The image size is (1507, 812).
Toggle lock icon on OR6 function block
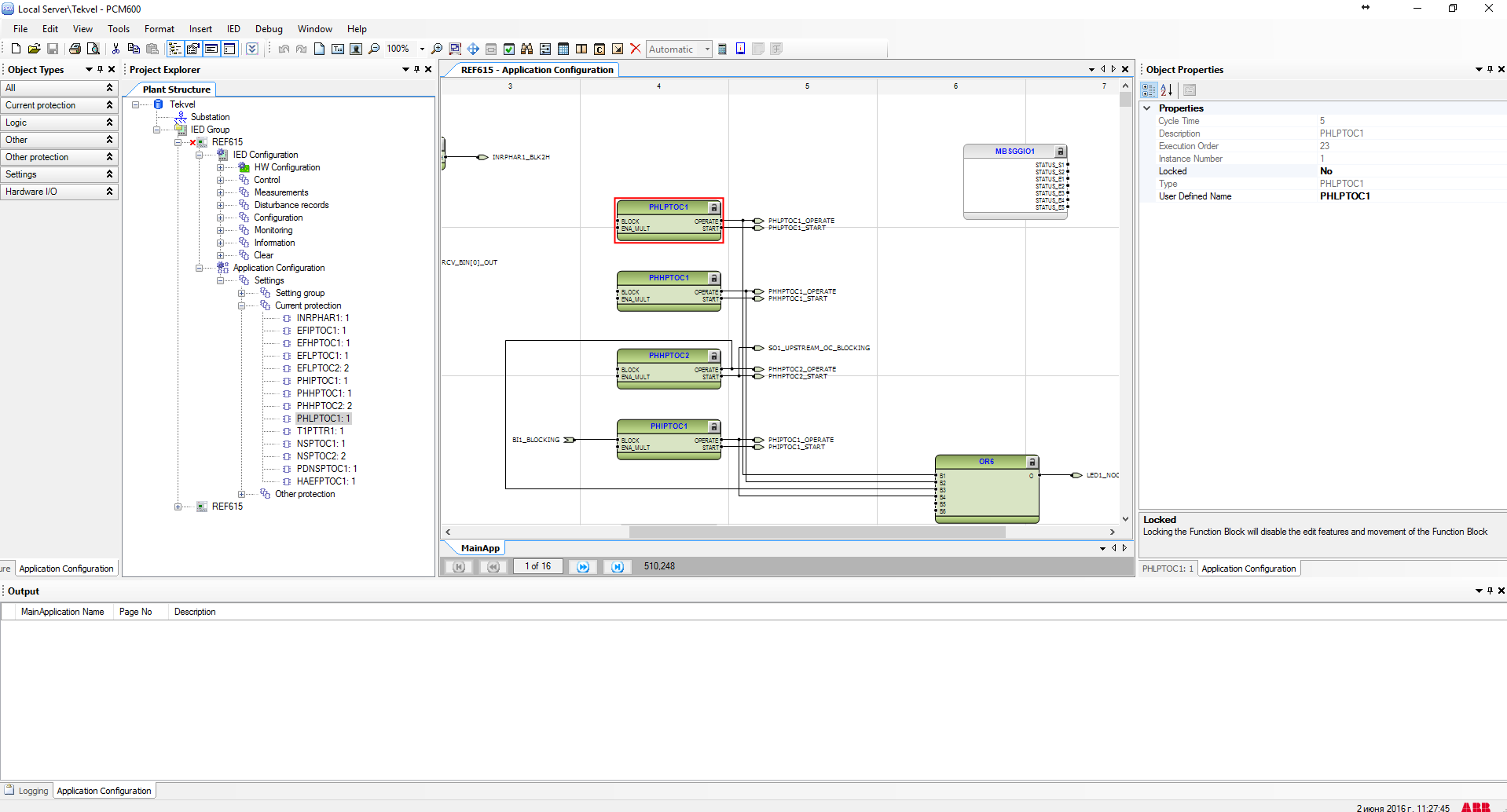click(x=1032, y=462)
